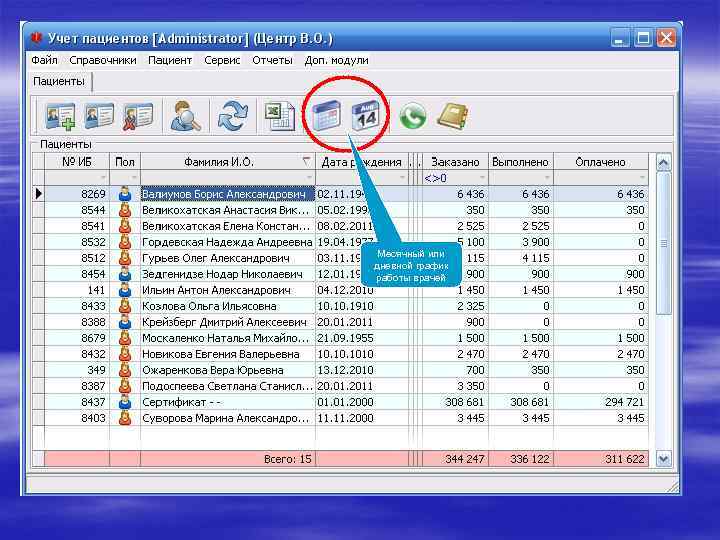Screen dimensions: 720x540
Task: Select patient Гурьев Олег Александрович
Action: [x=228, y=258]
